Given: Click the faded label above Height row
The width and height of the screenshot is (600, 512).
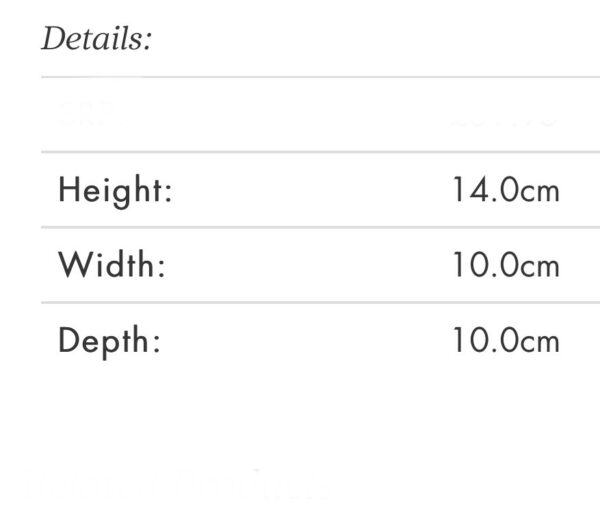Looking at the screenshot, I should pos(87,112).
